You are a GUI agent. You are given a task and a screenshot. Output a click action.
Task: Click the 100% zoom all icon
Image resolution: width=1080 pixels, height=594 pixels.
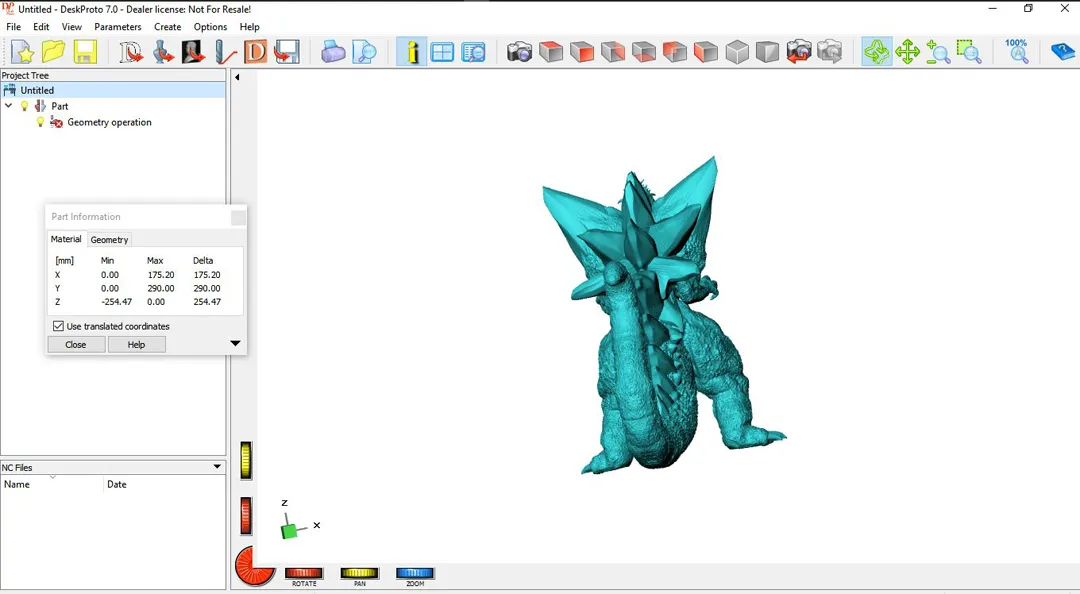coord(1017,52)
